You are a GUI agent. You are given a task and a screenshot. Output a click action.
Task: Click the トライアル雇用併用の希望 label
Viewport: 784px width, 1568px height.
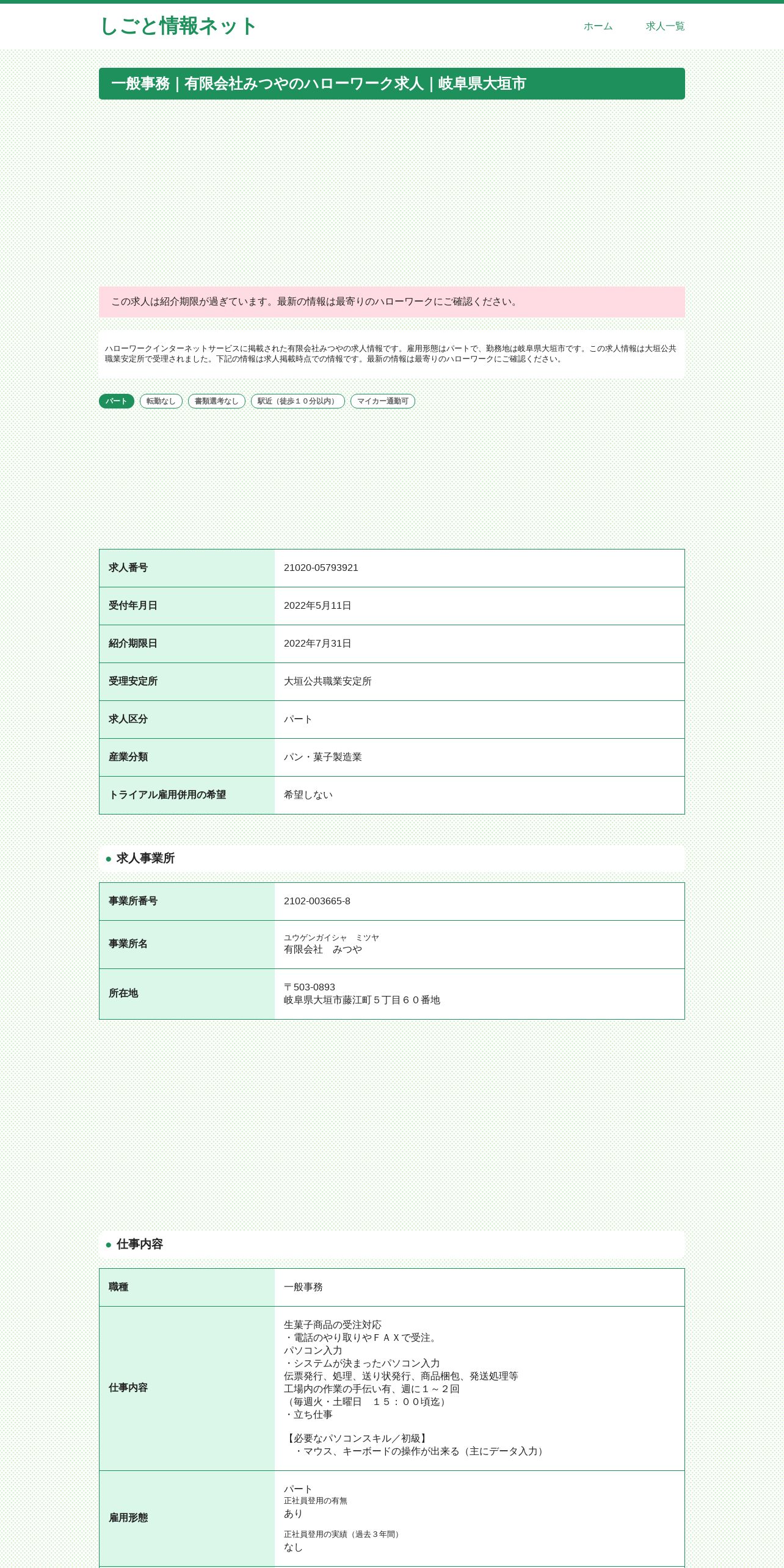167,795
